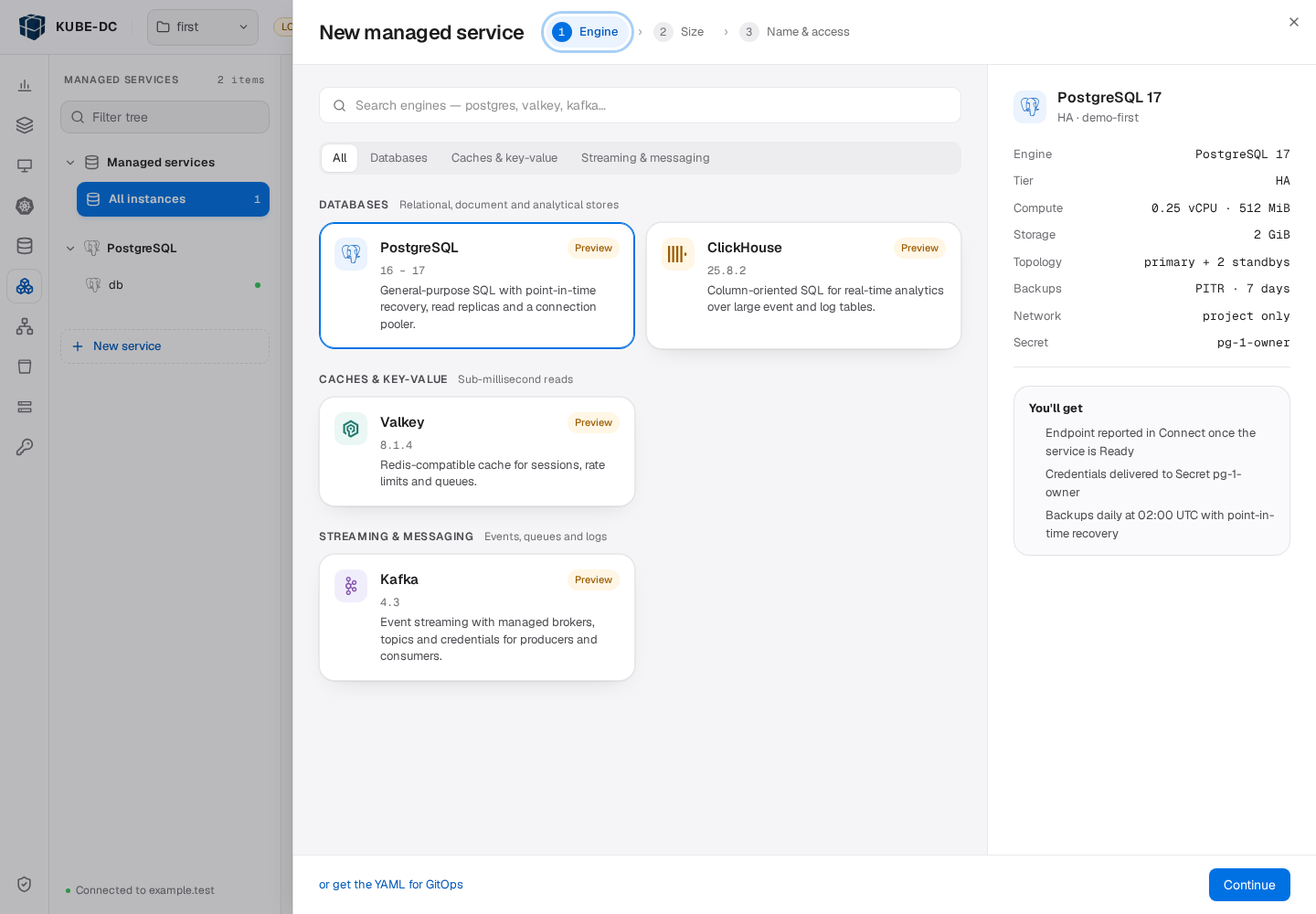This screenshot has height=914, width=1316.
Task: Click New service in the sidebar
Action: point(164,346)
